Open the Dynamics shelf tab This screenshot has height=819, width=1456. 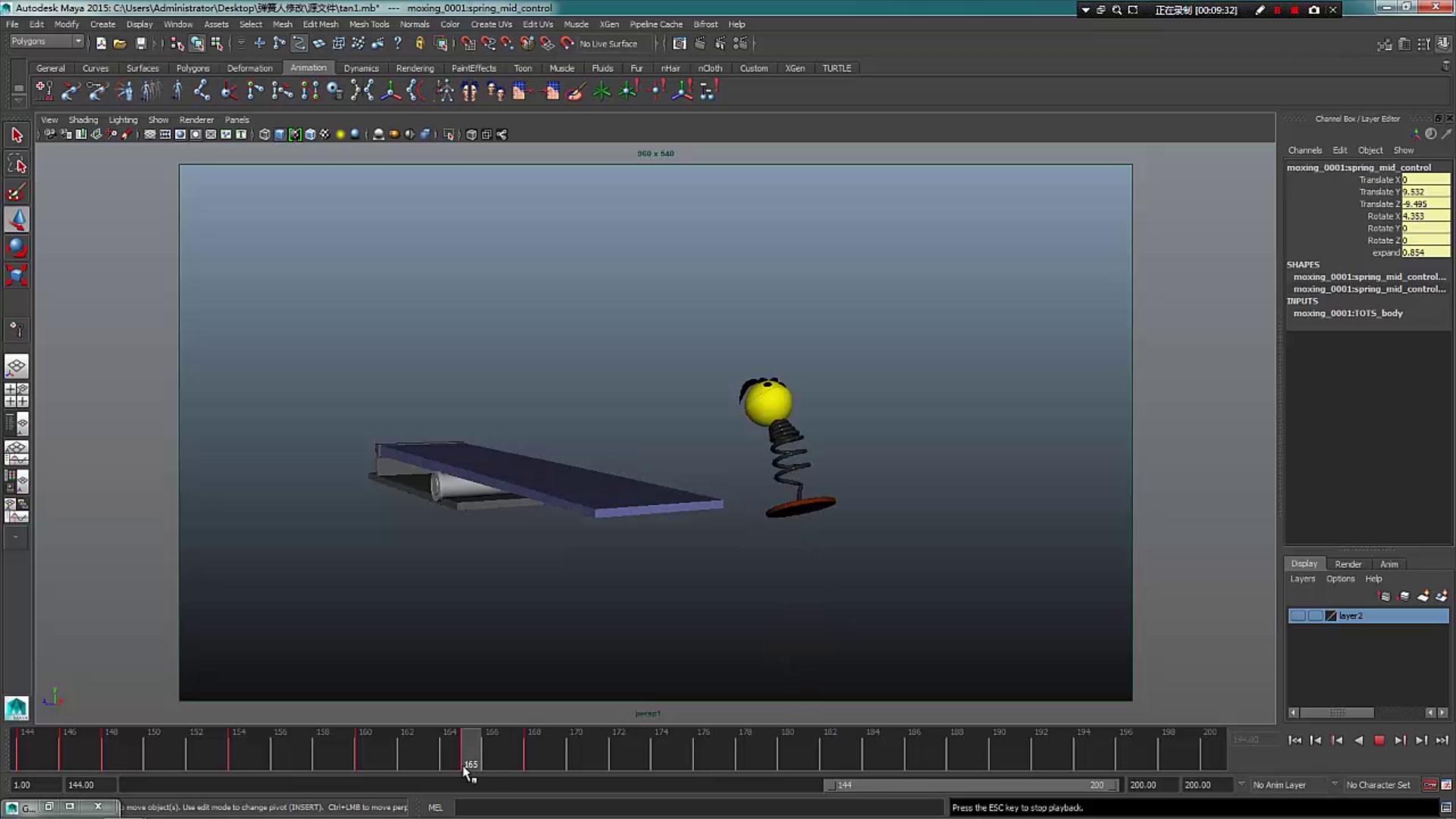point(360,68)
